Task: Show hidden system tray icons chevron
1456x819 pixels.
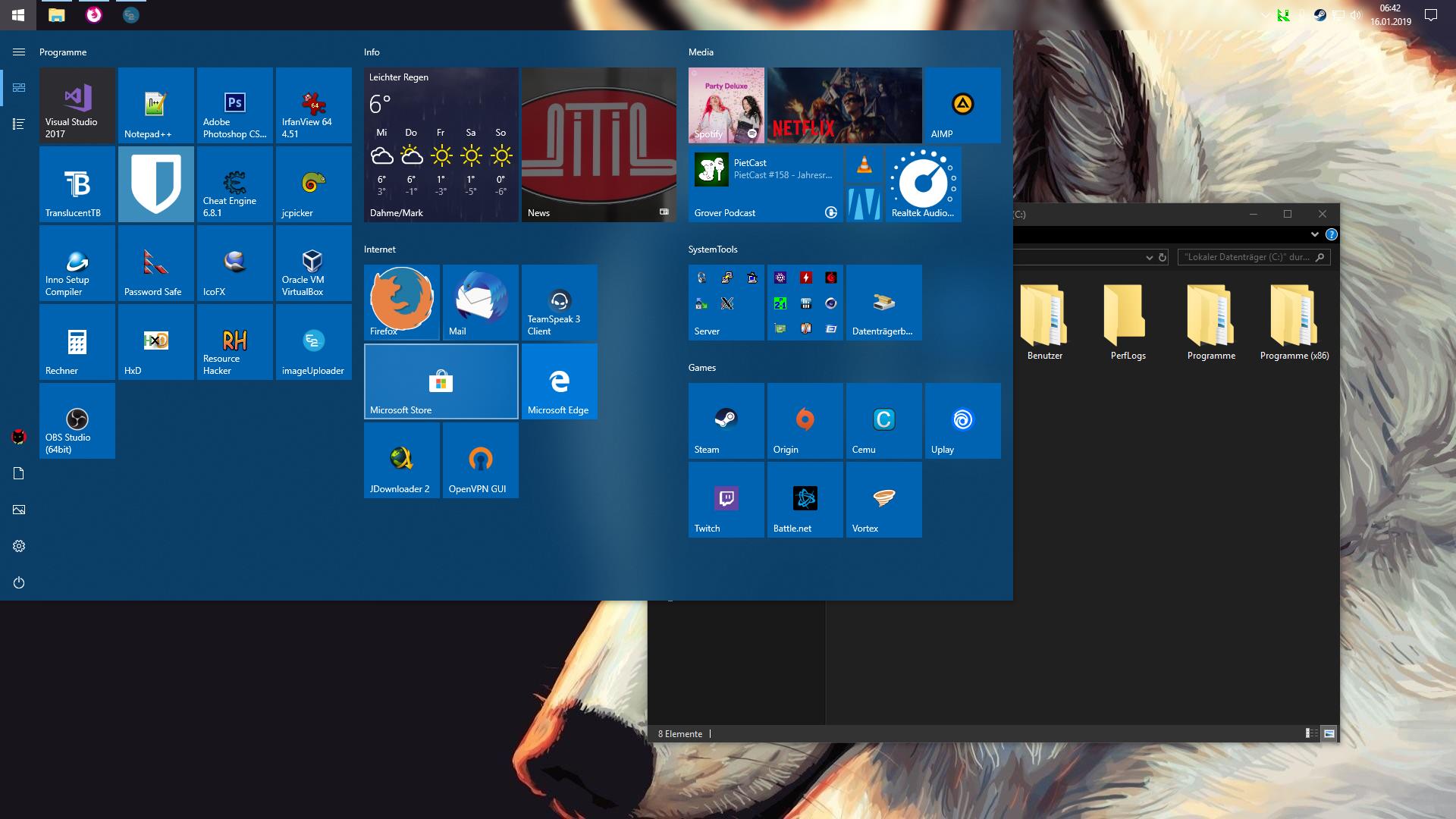Action: pyautogui.click(x=1265, y=15)
